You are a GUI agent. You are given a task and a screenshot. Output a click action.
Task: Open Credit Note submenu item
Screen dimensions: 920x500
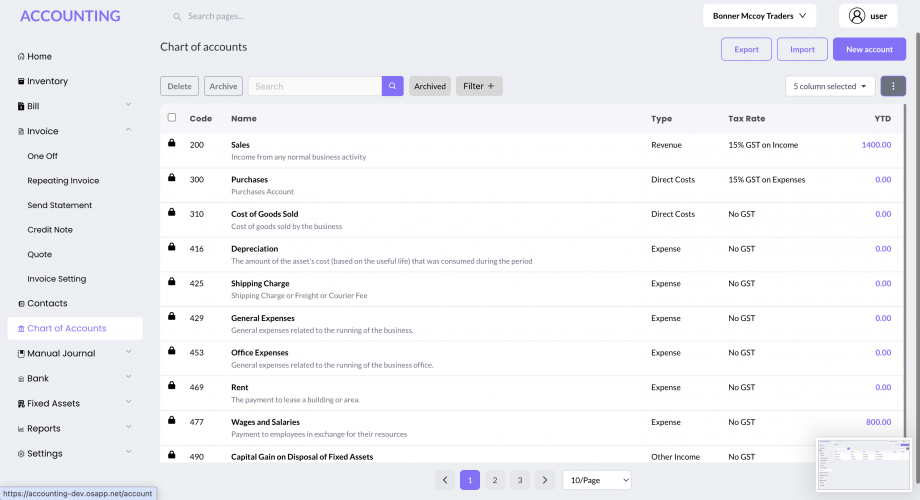tap(50, 230)
